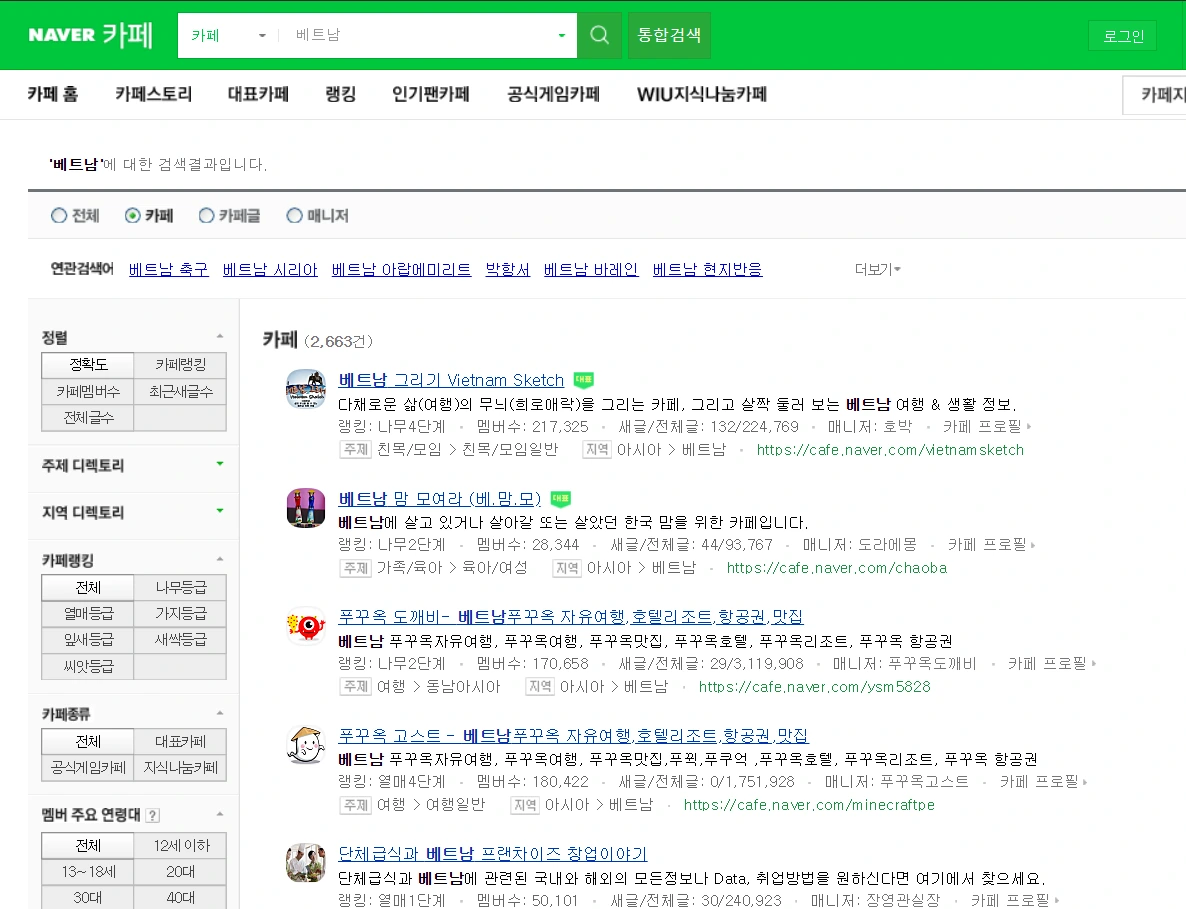The width and height of the screenshot is (1186, 909).
Task: Select the 매니저 radio button
Action: (x=294, y=215)
